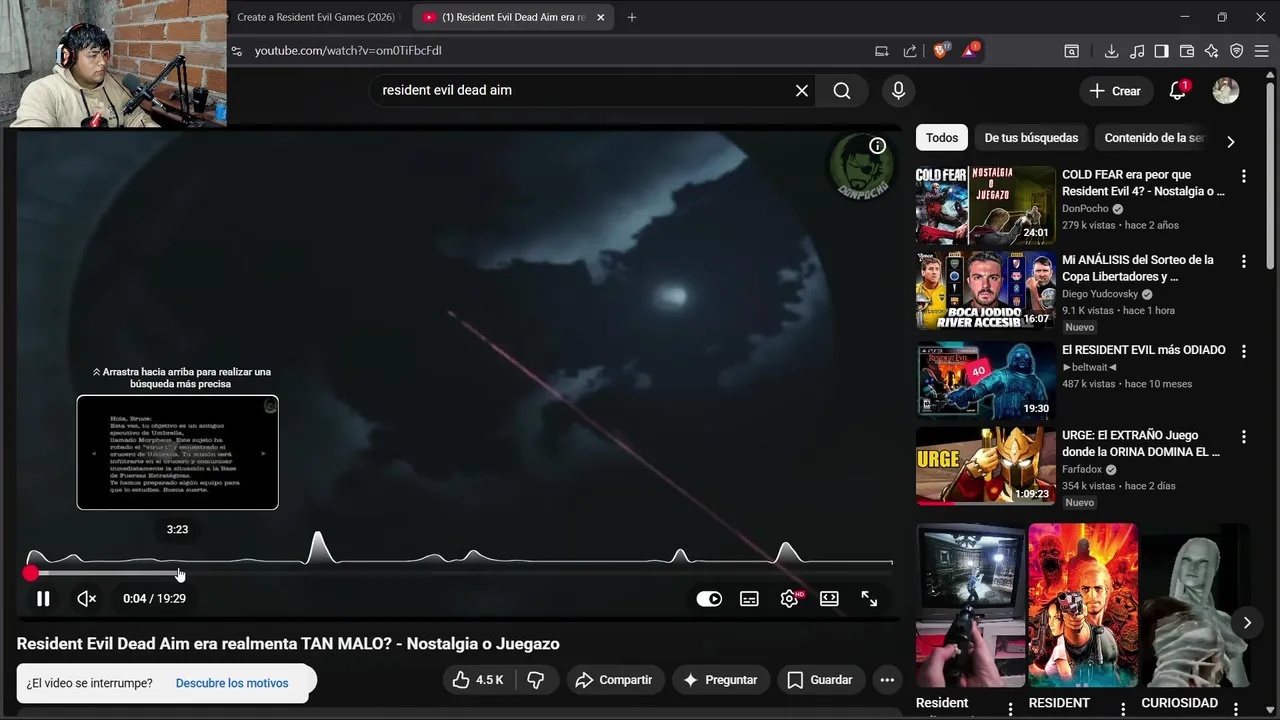Image resolution: width=1280 pixels, height=720 pixels.
Task: Open the COLD FEAR video thumbnail
Action: click(985, 205)
